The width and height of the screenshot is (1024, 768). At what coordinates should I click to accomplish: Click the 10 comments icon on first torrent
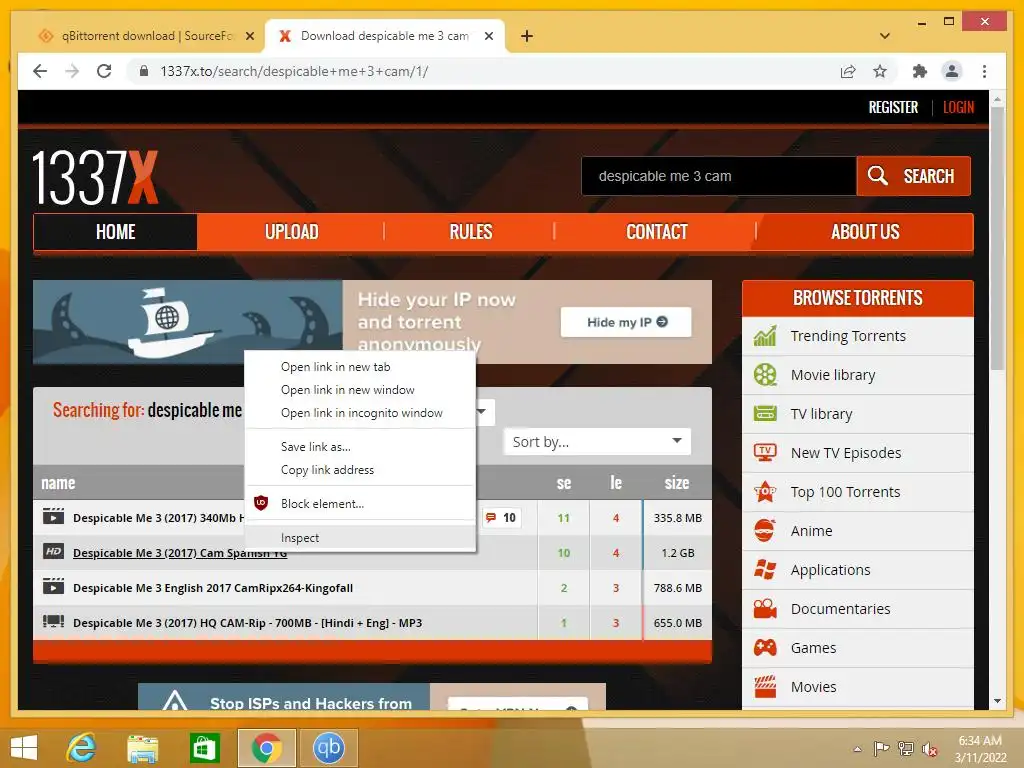(501, 518)
